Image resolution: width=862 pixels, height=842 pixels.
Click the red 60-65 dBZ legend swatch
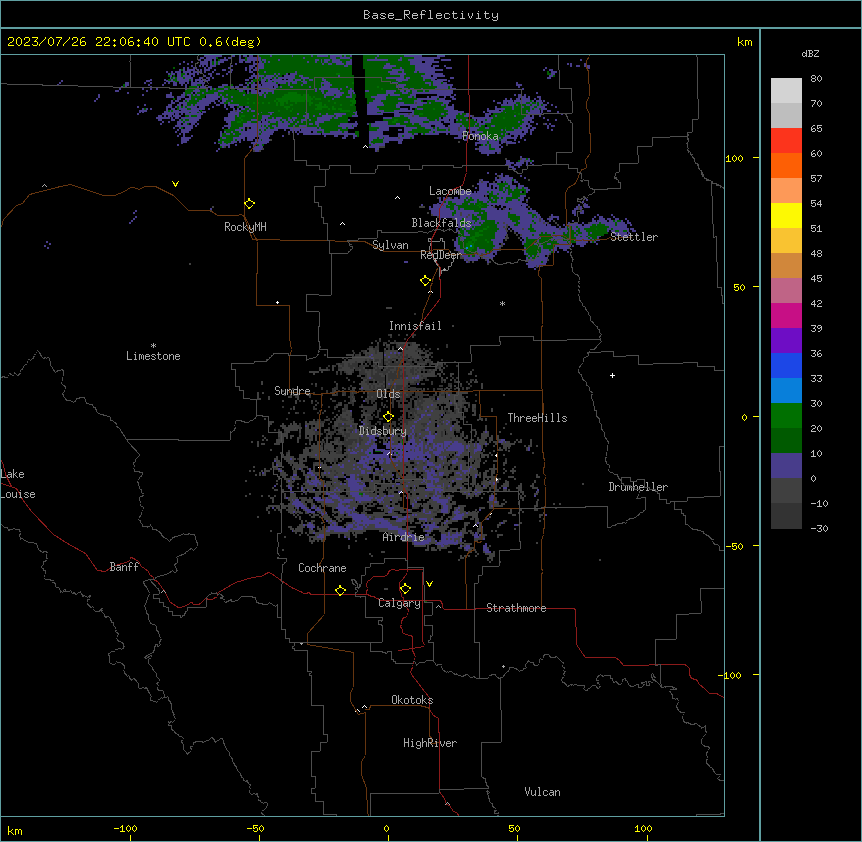click(x=786, y=141)
